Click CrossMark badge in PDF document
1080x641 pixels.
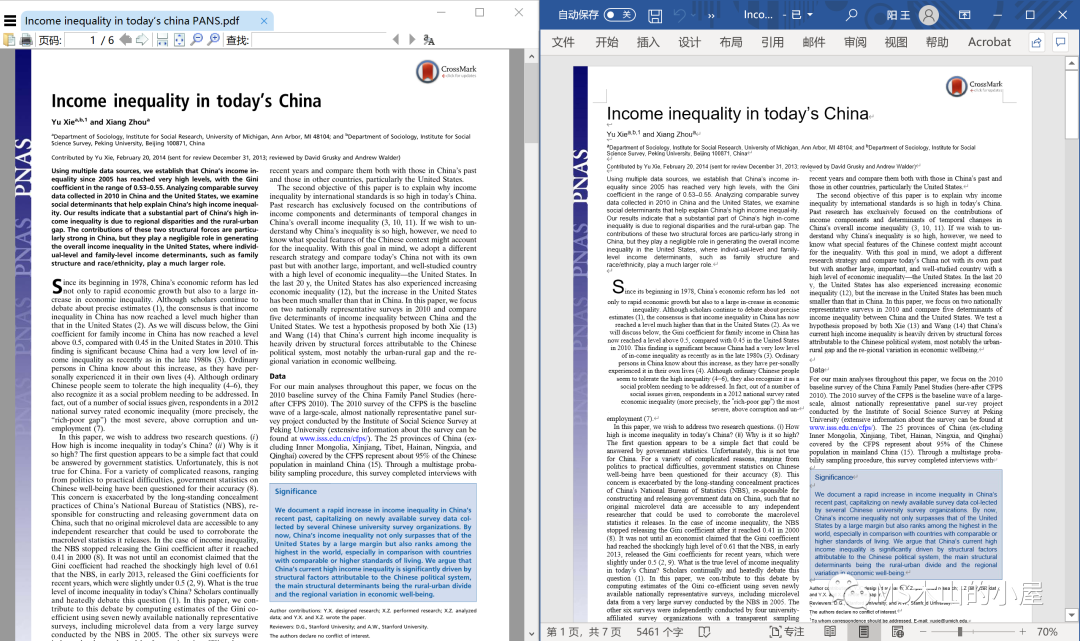point(446,70)
